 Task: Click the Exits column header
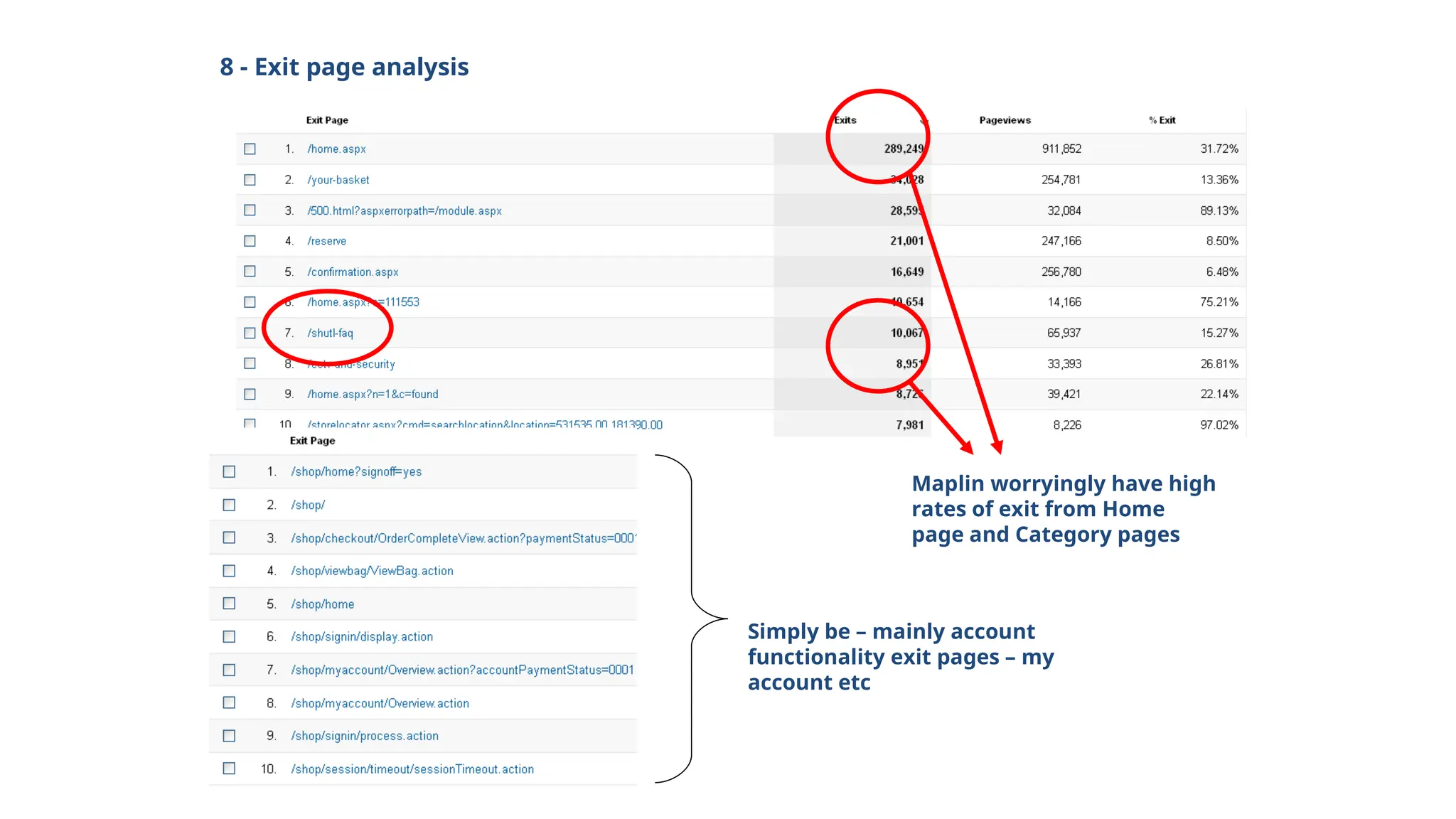[845, 120]
